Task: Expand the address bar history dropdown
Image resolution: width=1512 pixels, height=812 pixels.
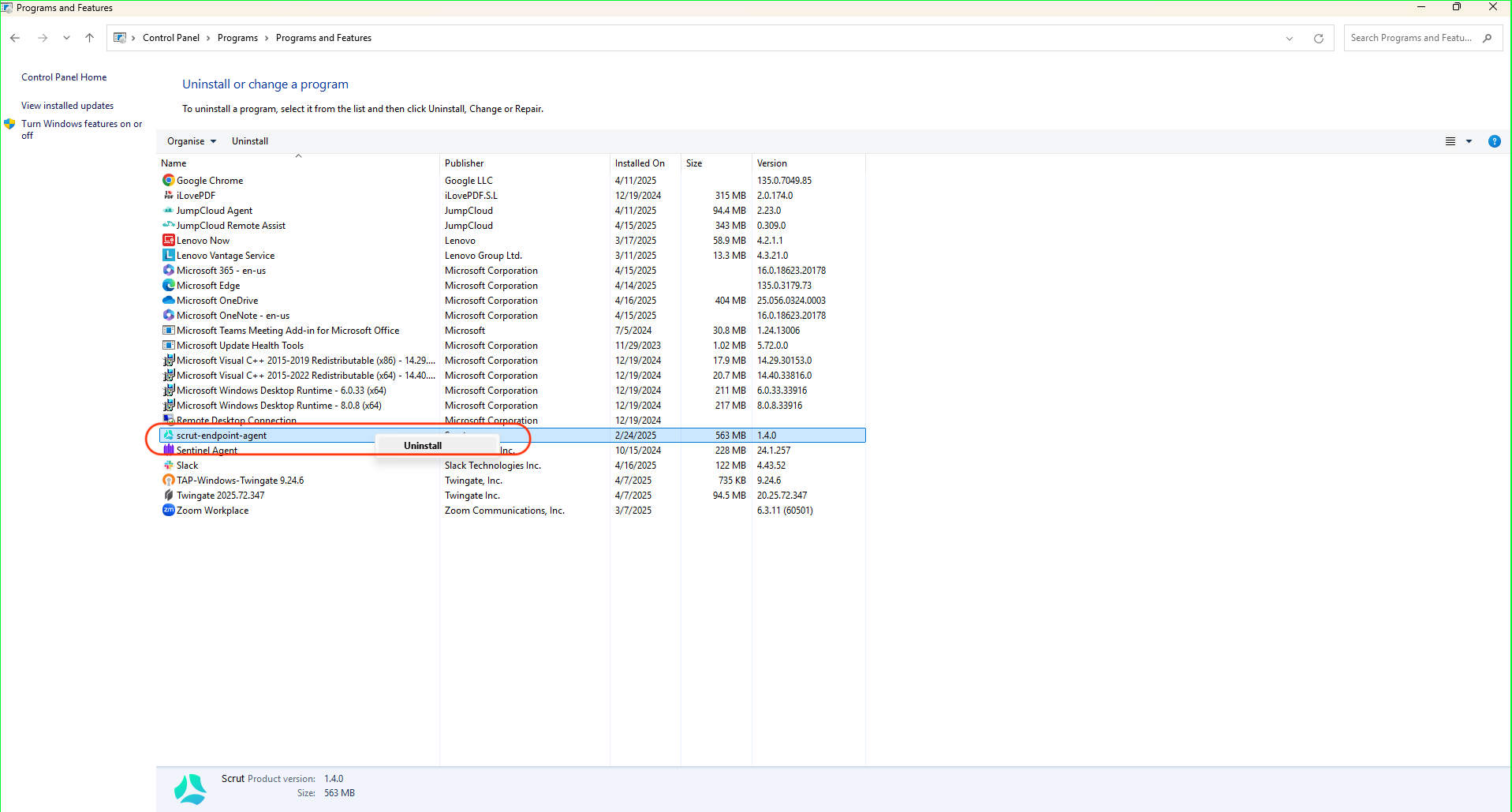Action: pyautogui.click(x=1290, y=38)
